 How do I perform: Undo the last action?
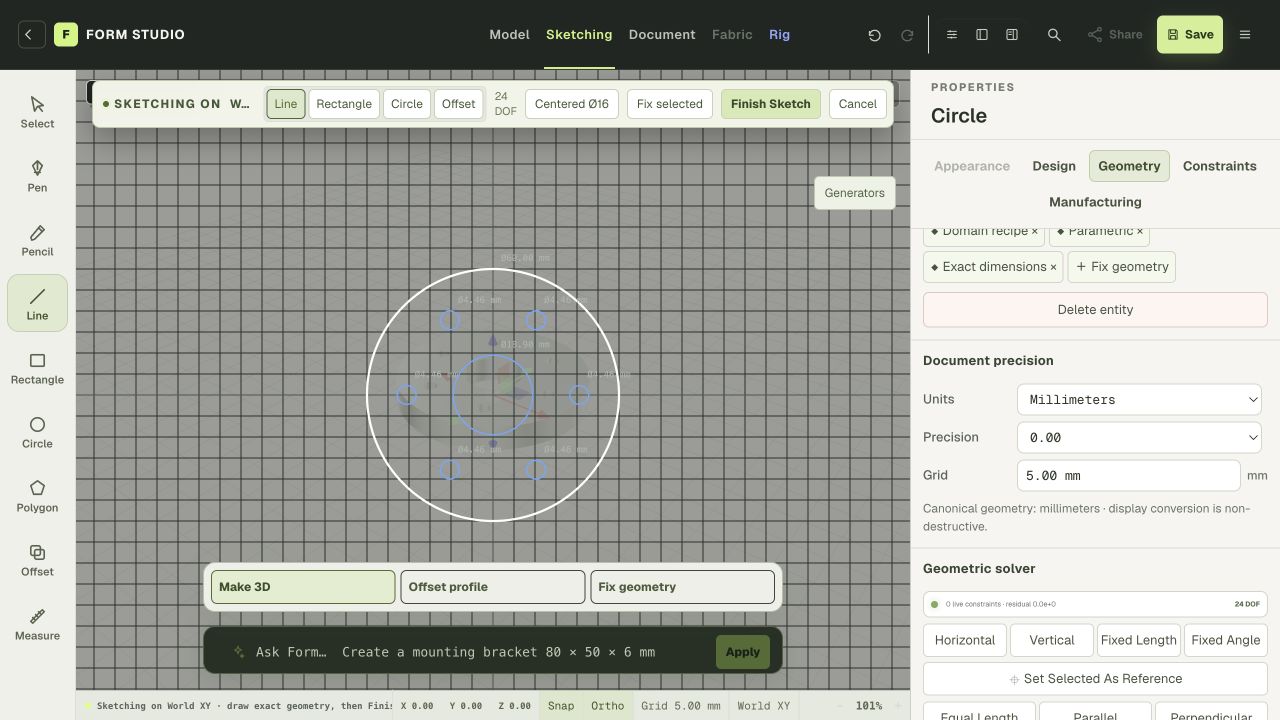pos(875,35)
